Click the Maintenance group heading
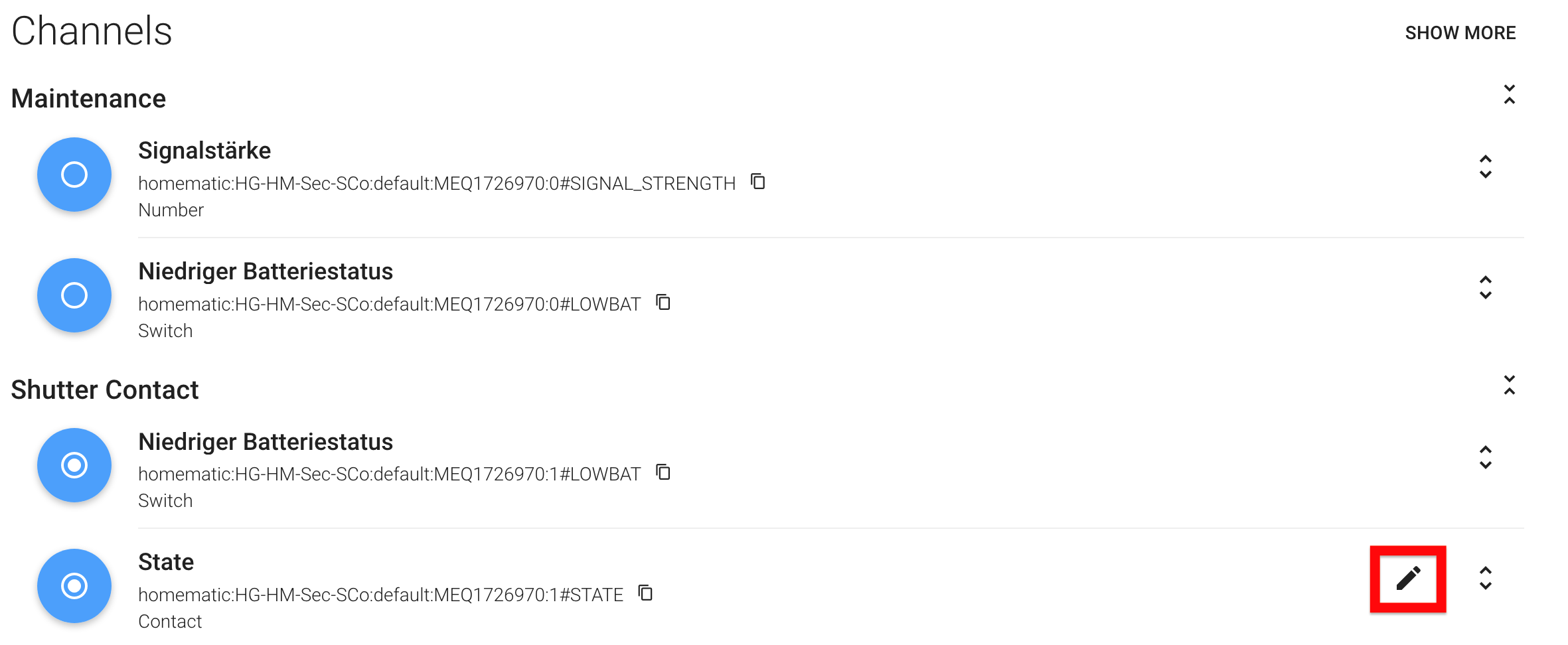The width and height of the screenshot is (1568, 645). coord(88,98)
